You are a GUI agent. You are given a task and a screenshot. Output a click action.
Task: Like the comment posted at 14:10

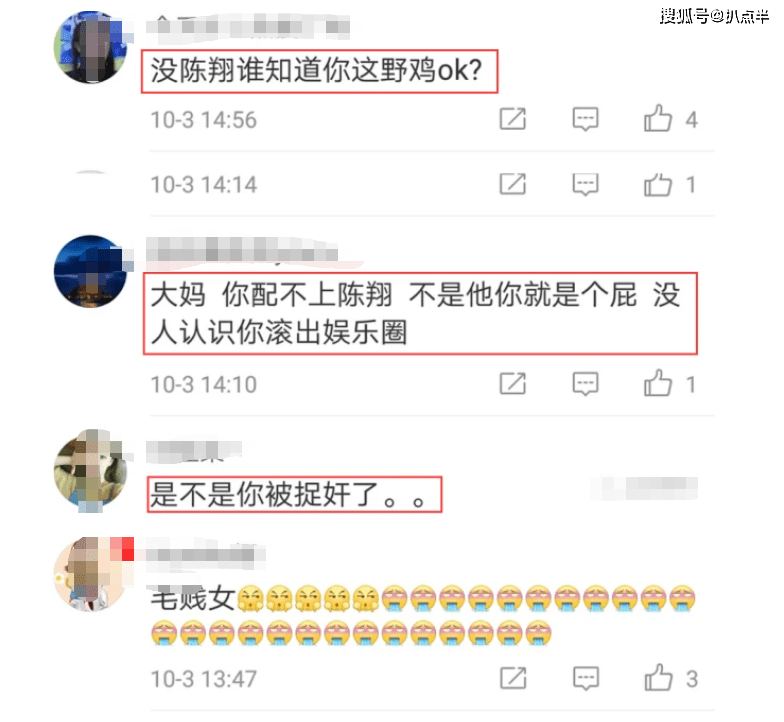pyautogui.click(x=658, y=384)
